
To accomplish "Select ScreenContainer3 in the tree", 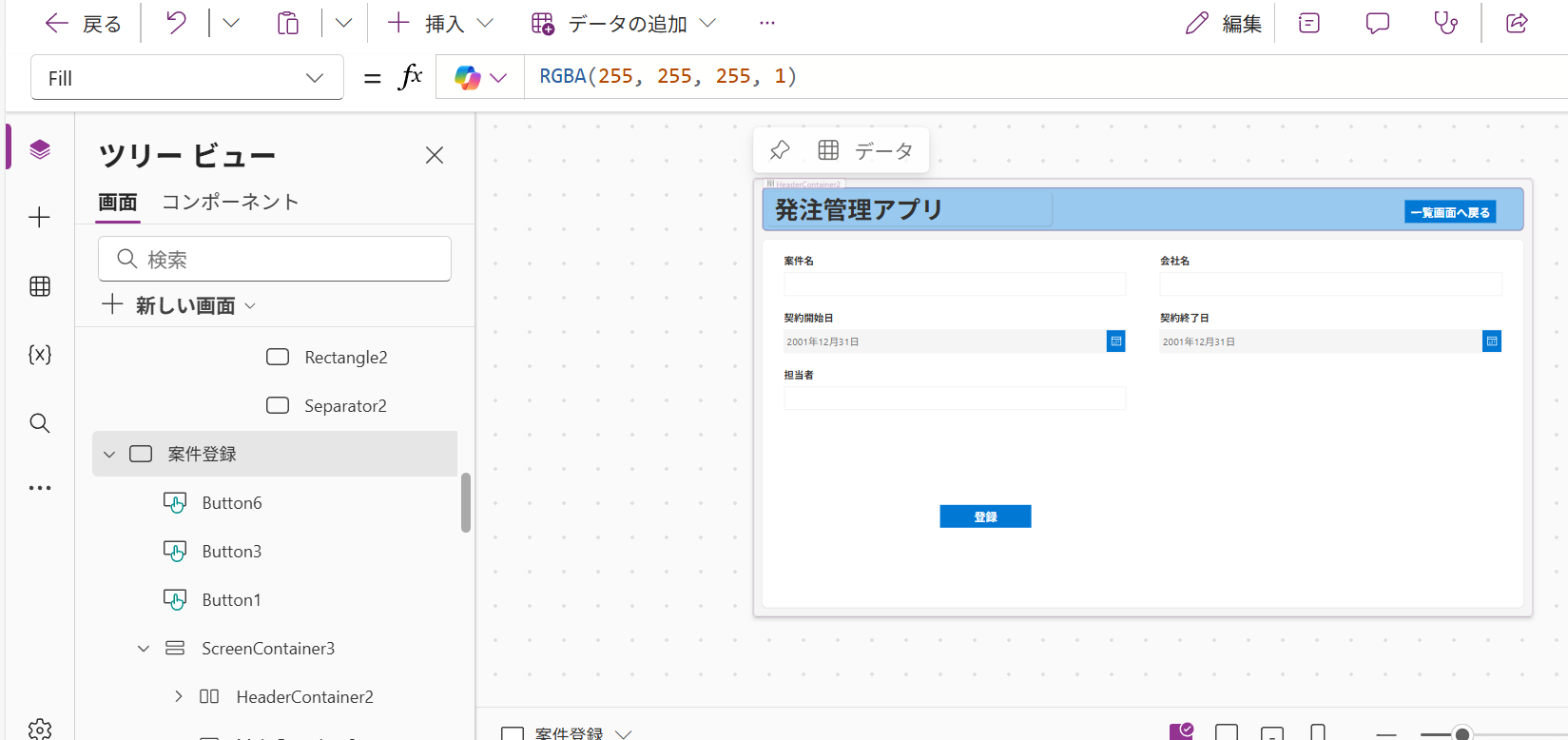I will [268, 649].
